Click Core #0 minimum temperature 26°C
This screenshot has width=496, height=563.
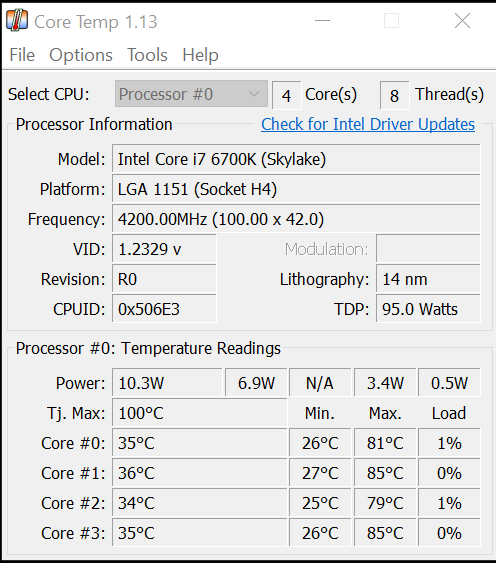[320, 443]
